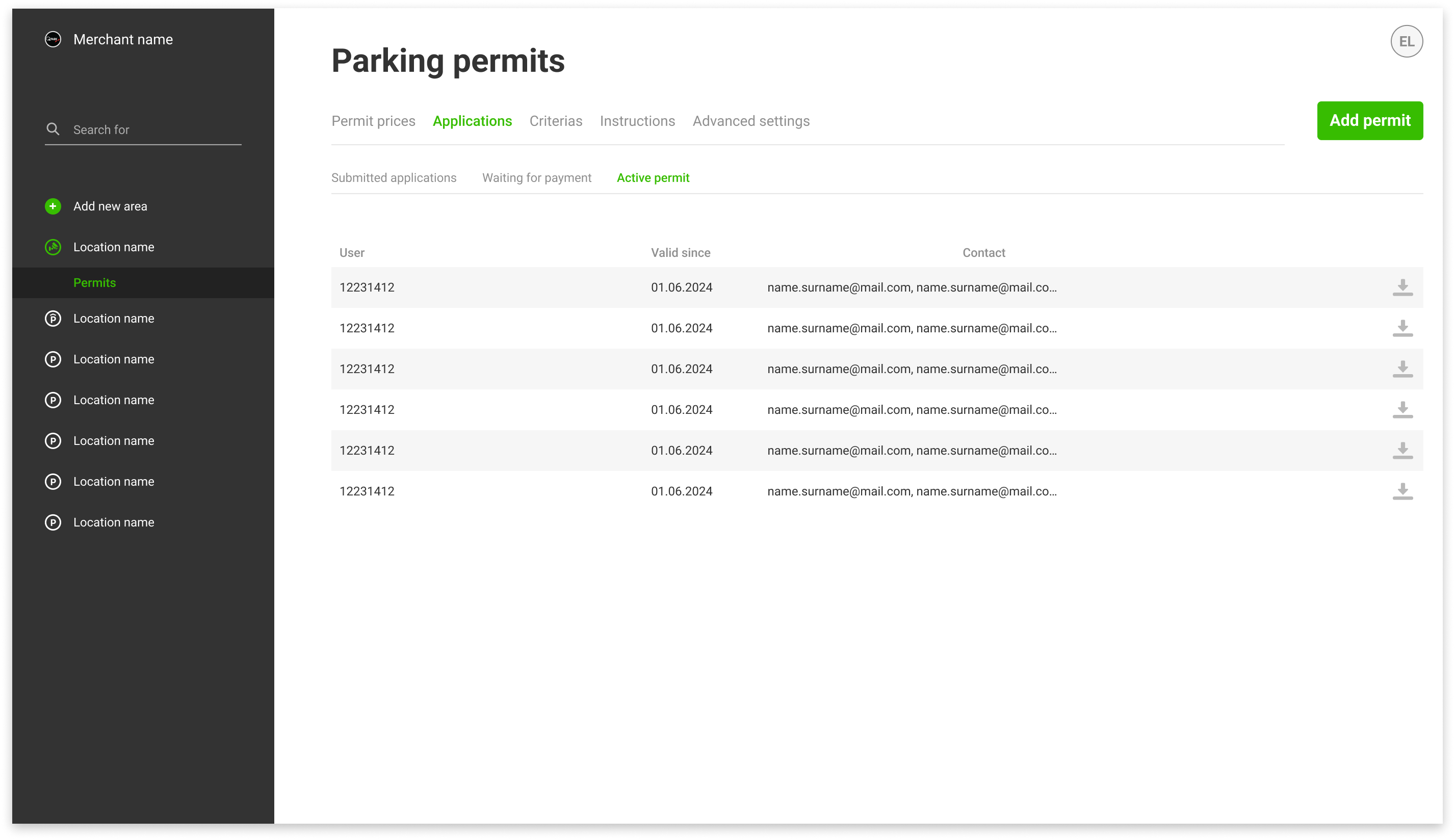Click the download icon for second permit row
1455x840 pixels.
click(1402, 328)
